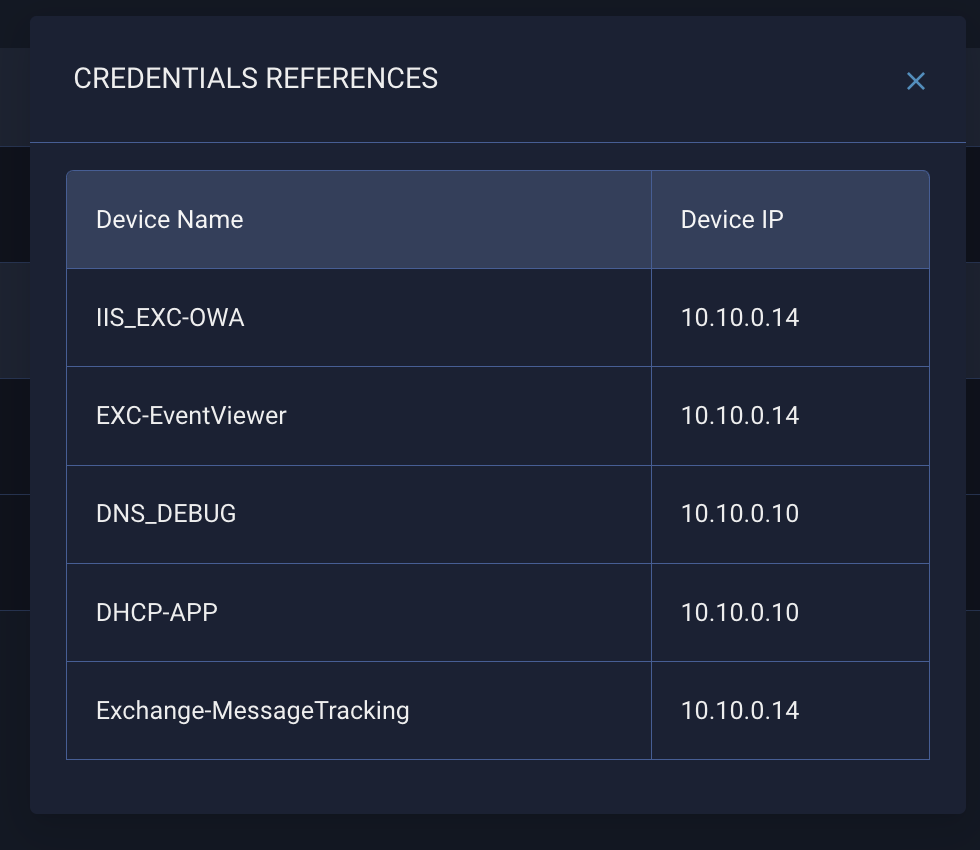The image size is (980, 850).
Task: Select the DNS_DEBUG device name
Action: coord(166,514)
